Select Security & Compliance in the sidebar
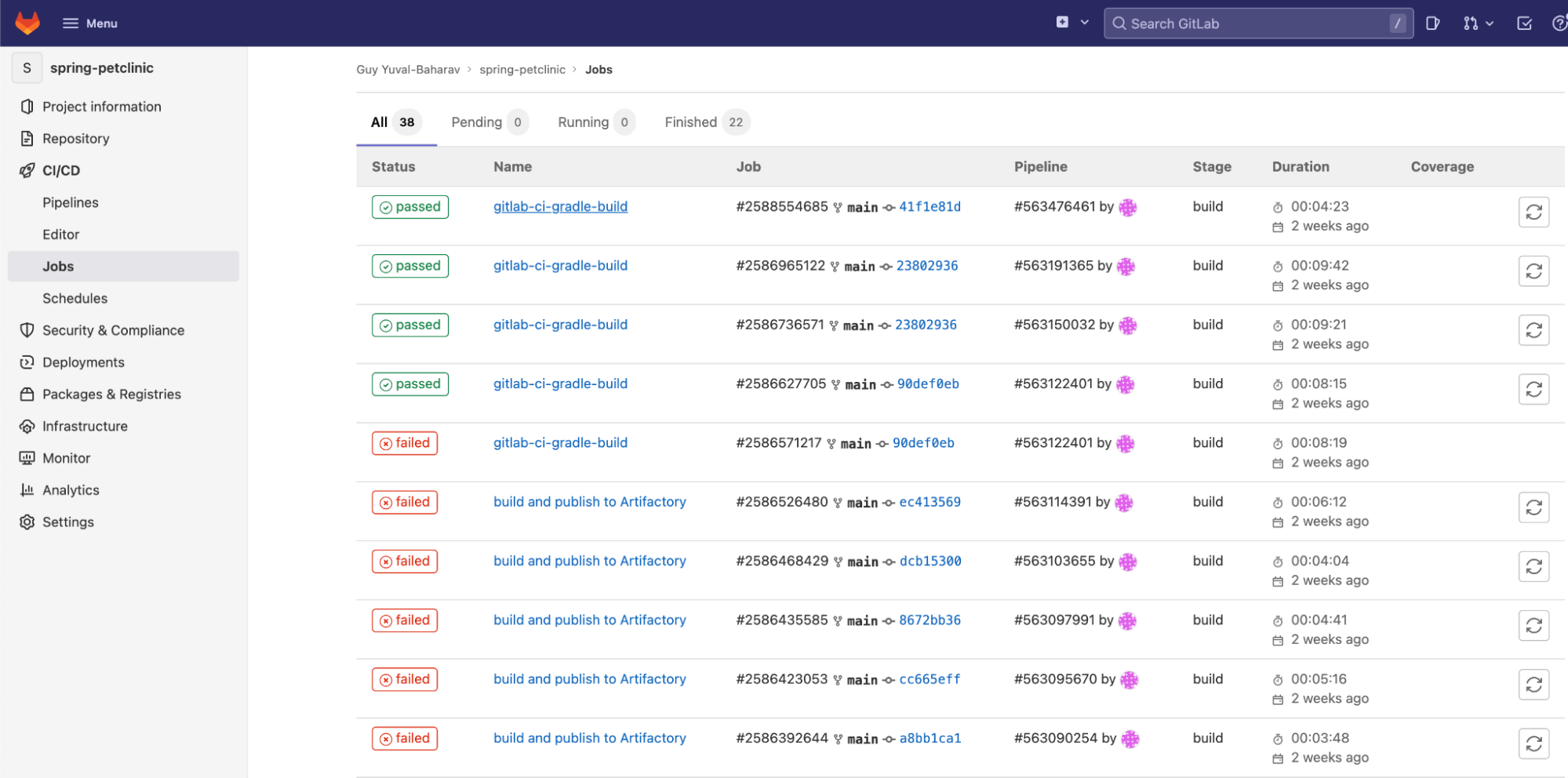Image resolution: width=1568 pixels, height=778 pixels. click(x=113, y=330)
